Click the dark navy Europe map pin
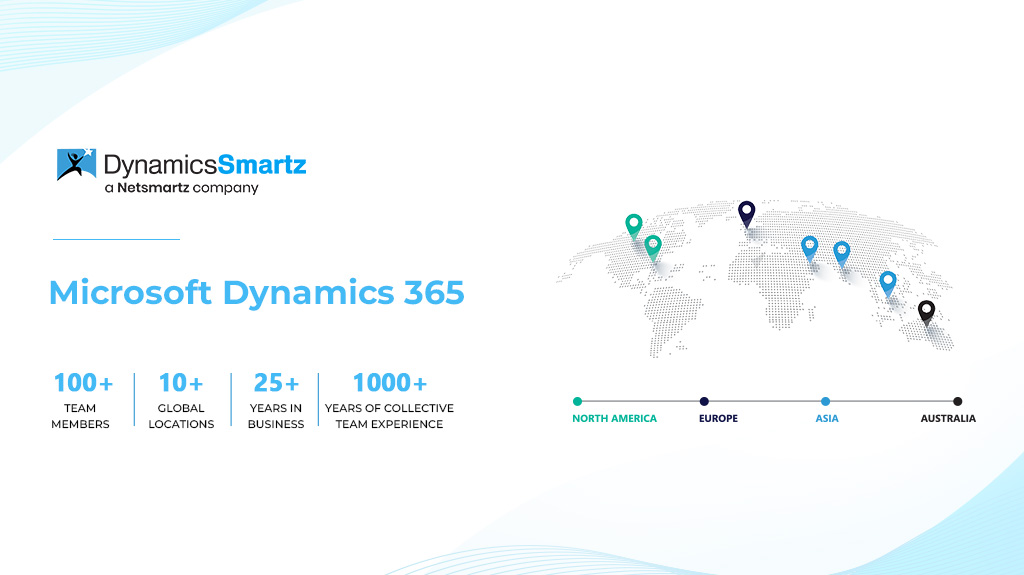 tap(746, 212)
